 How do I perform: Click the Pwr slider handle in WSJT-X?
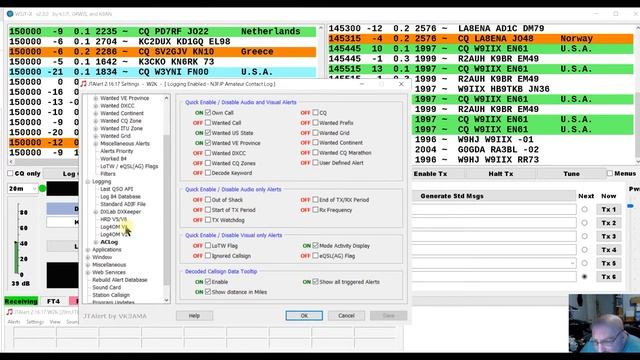click(631, 206)
